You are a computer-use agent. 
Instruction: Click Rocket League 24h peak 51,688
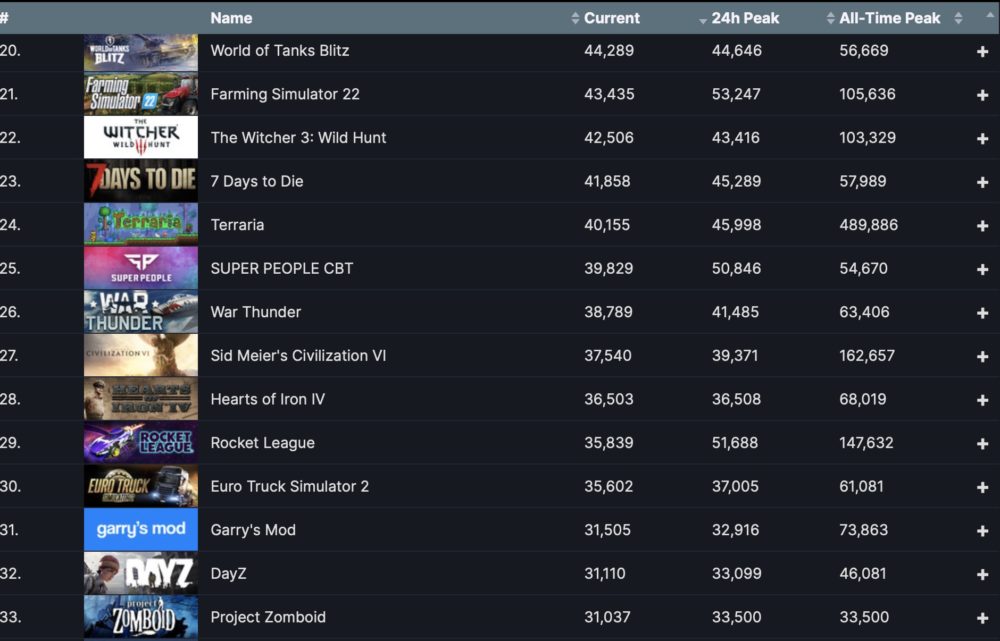point(735,443)
